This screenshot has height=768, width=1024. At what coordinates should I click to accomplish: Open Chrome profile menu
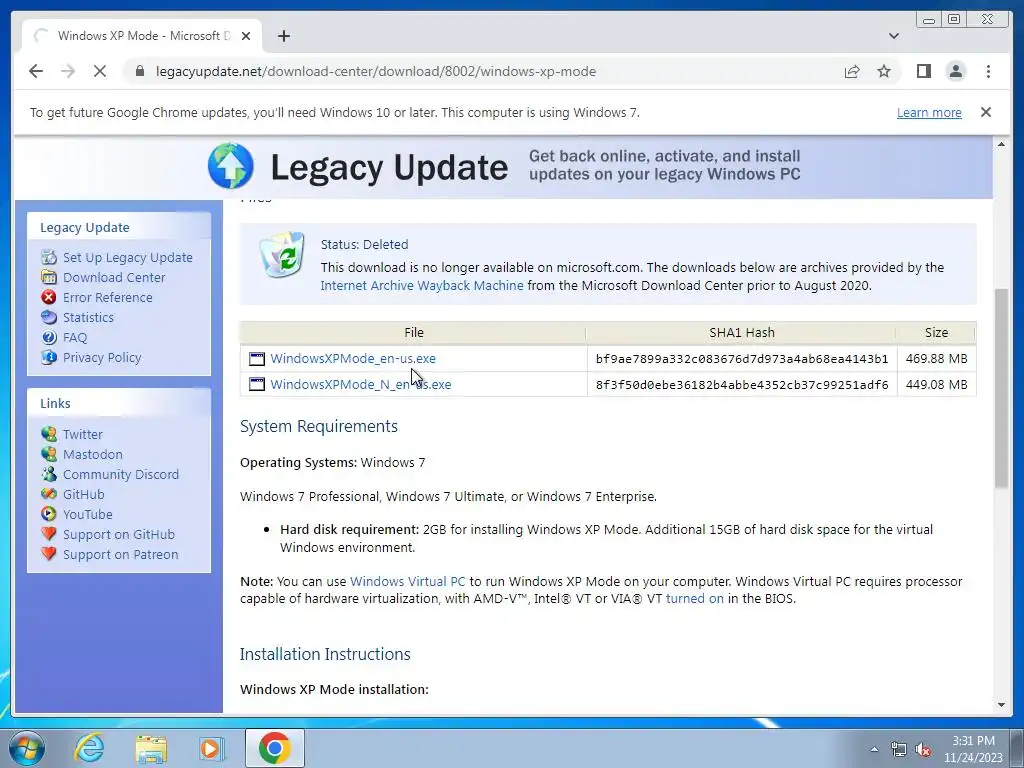tap(955, 71)
